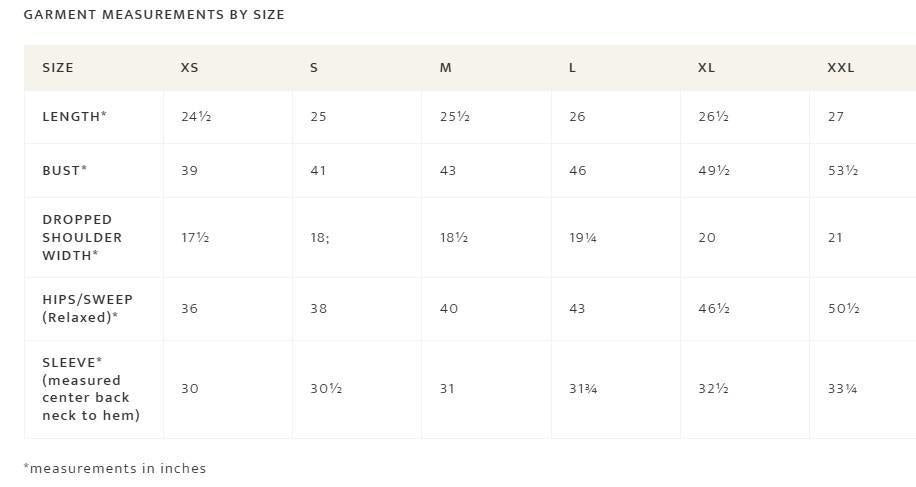Select the XS size column header

pos(189,68)
